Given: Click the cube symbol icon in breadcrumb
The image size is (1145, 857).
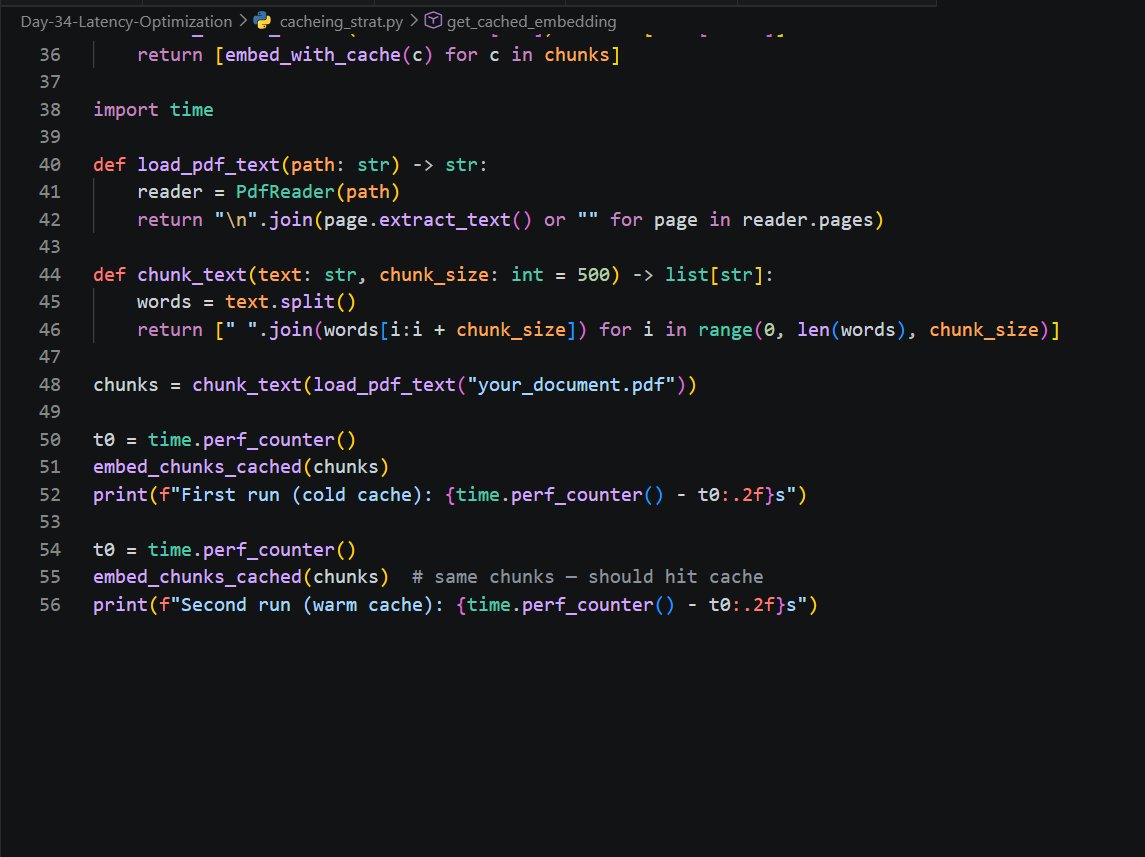Looking at the screenshot, I should (x=433, y=21).
